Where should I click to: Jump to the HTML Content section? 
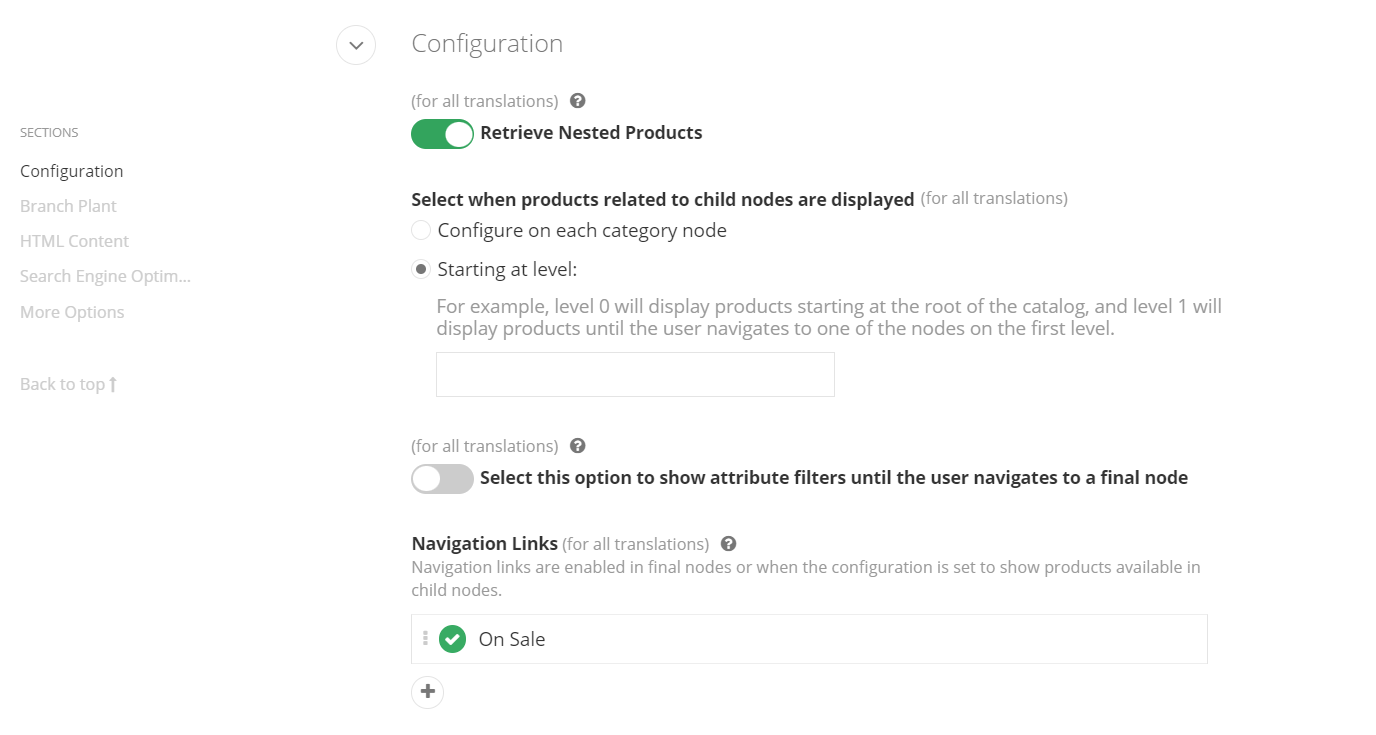[x=74, y=241]
